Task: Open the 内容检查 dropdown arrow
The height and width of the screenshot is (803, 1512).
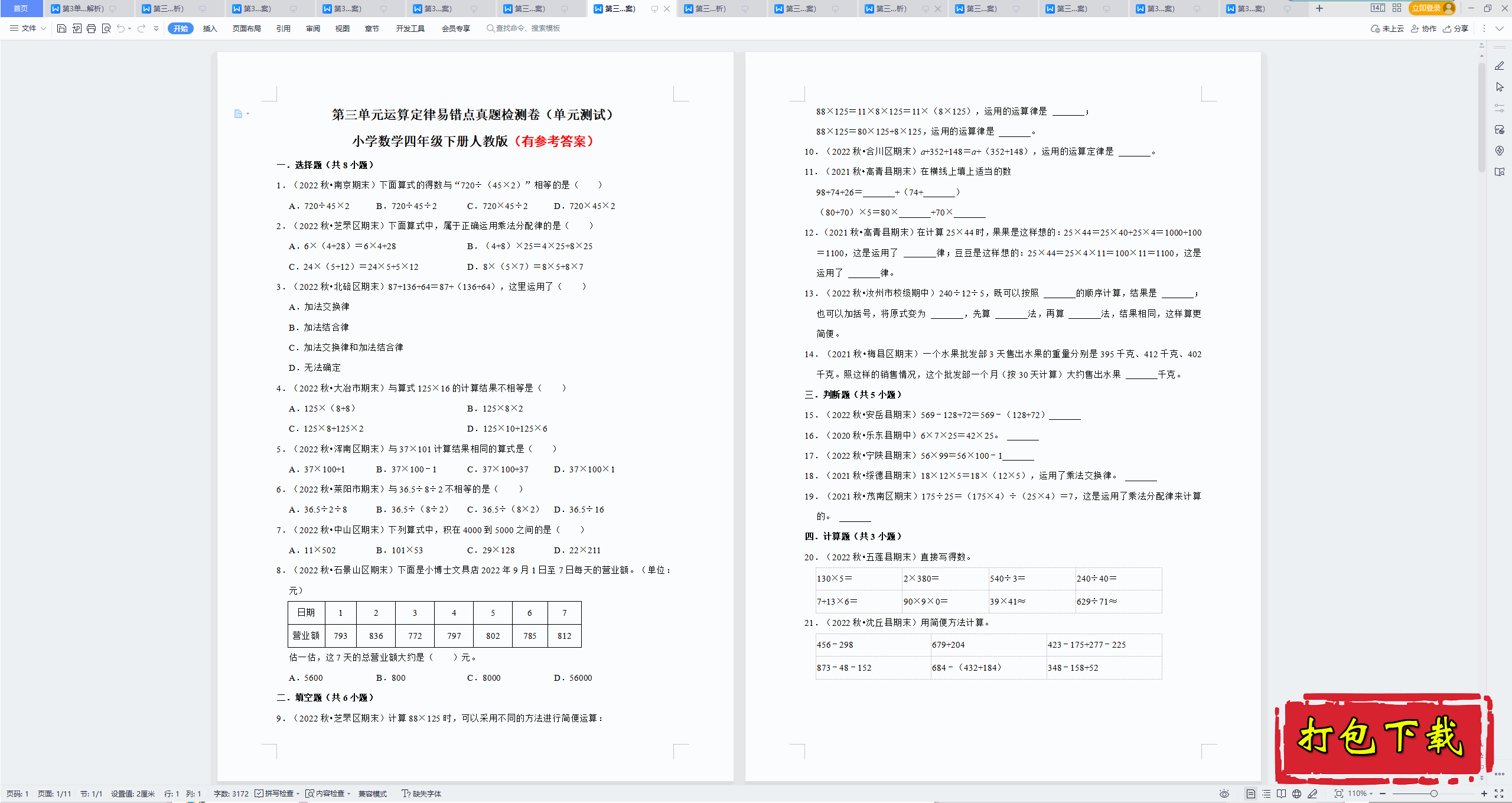Action: 349,794
